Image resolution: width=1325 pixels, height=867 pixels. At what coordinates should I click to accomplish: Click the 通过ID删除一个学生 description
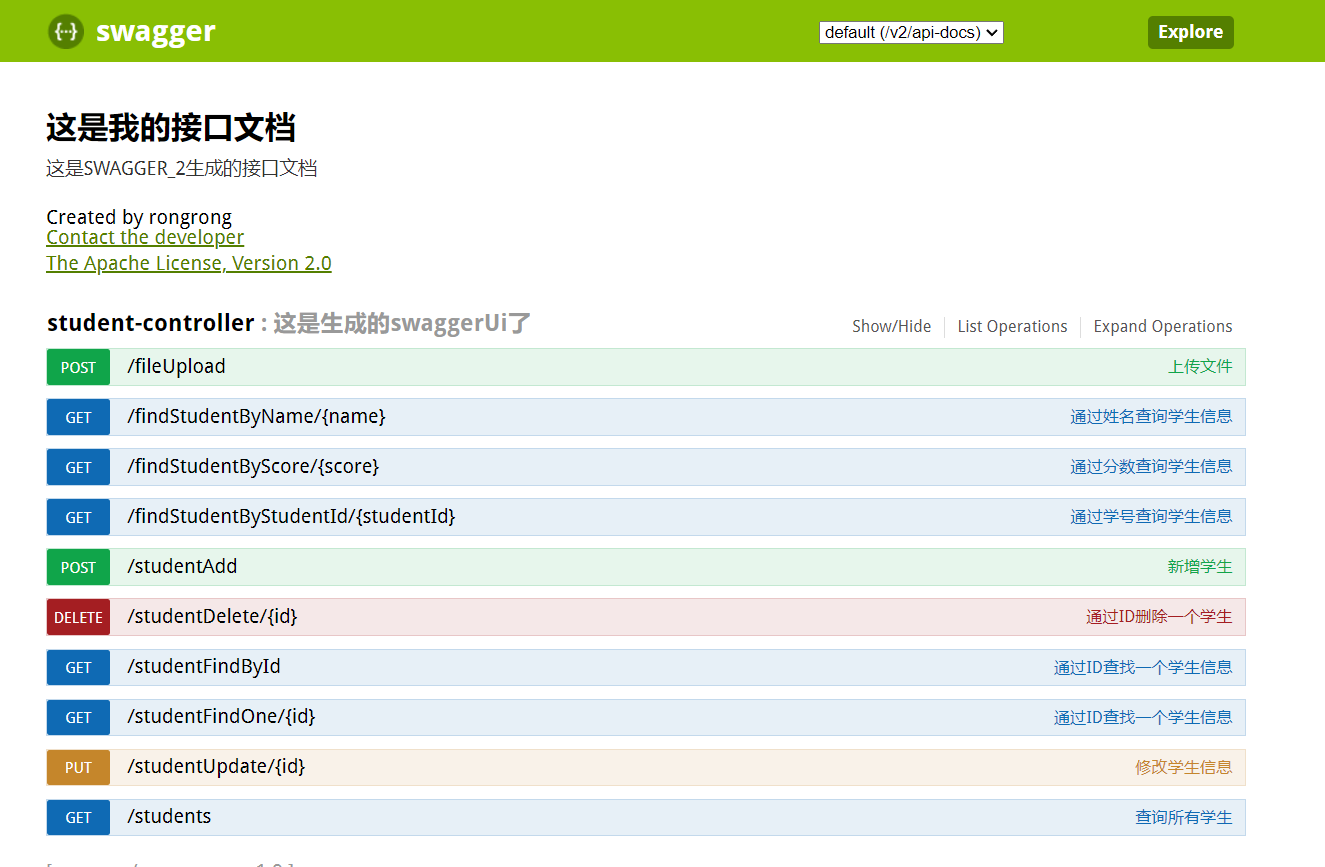(1159, 616)
